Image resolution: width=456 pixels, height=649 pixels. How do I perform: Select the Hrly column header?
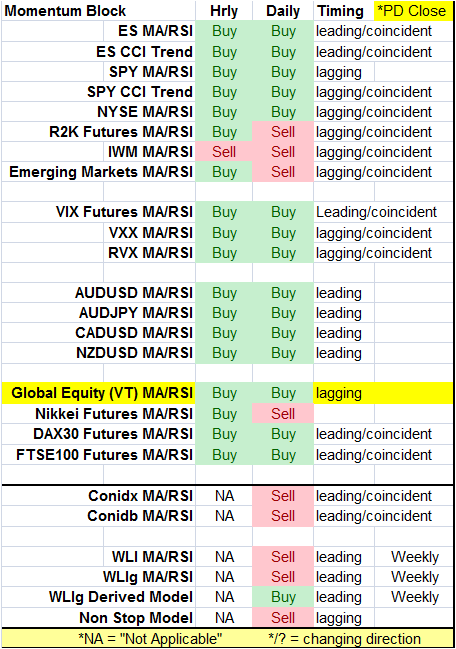224,11
